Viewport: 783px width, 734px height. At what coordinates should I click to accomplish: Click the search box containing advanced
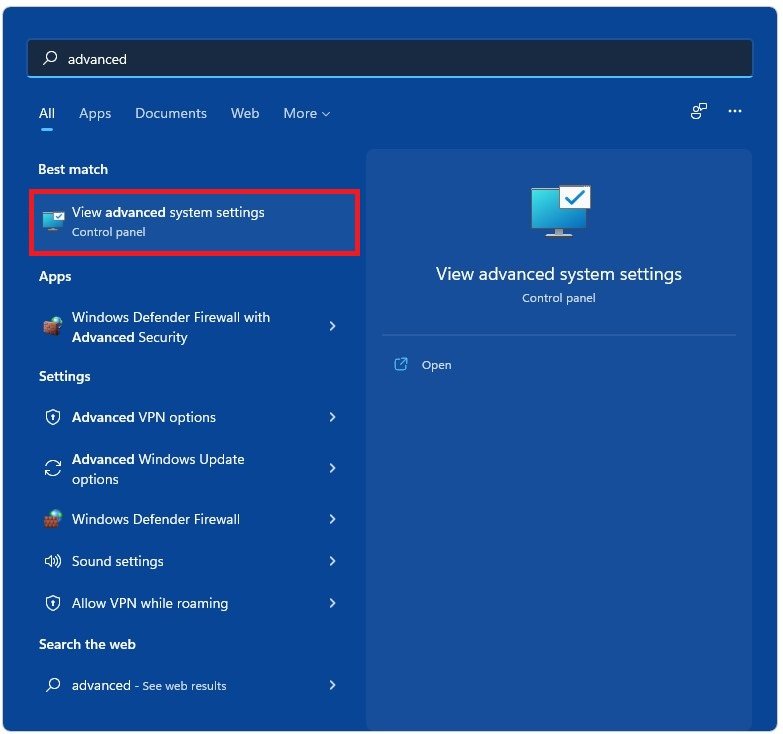(x=390, y=58)
